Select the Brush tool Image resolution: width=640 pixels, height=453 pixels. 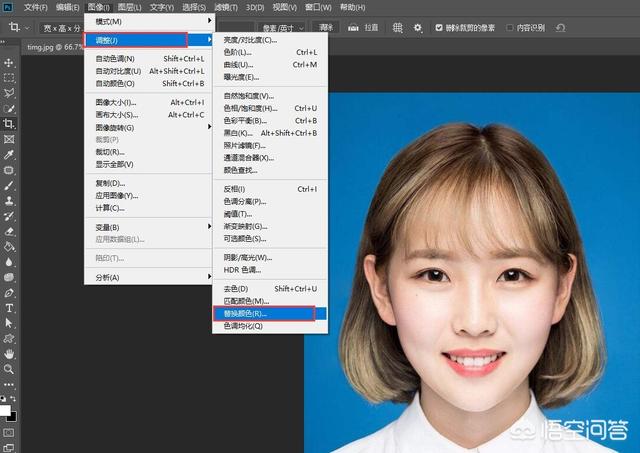[9, 185]
